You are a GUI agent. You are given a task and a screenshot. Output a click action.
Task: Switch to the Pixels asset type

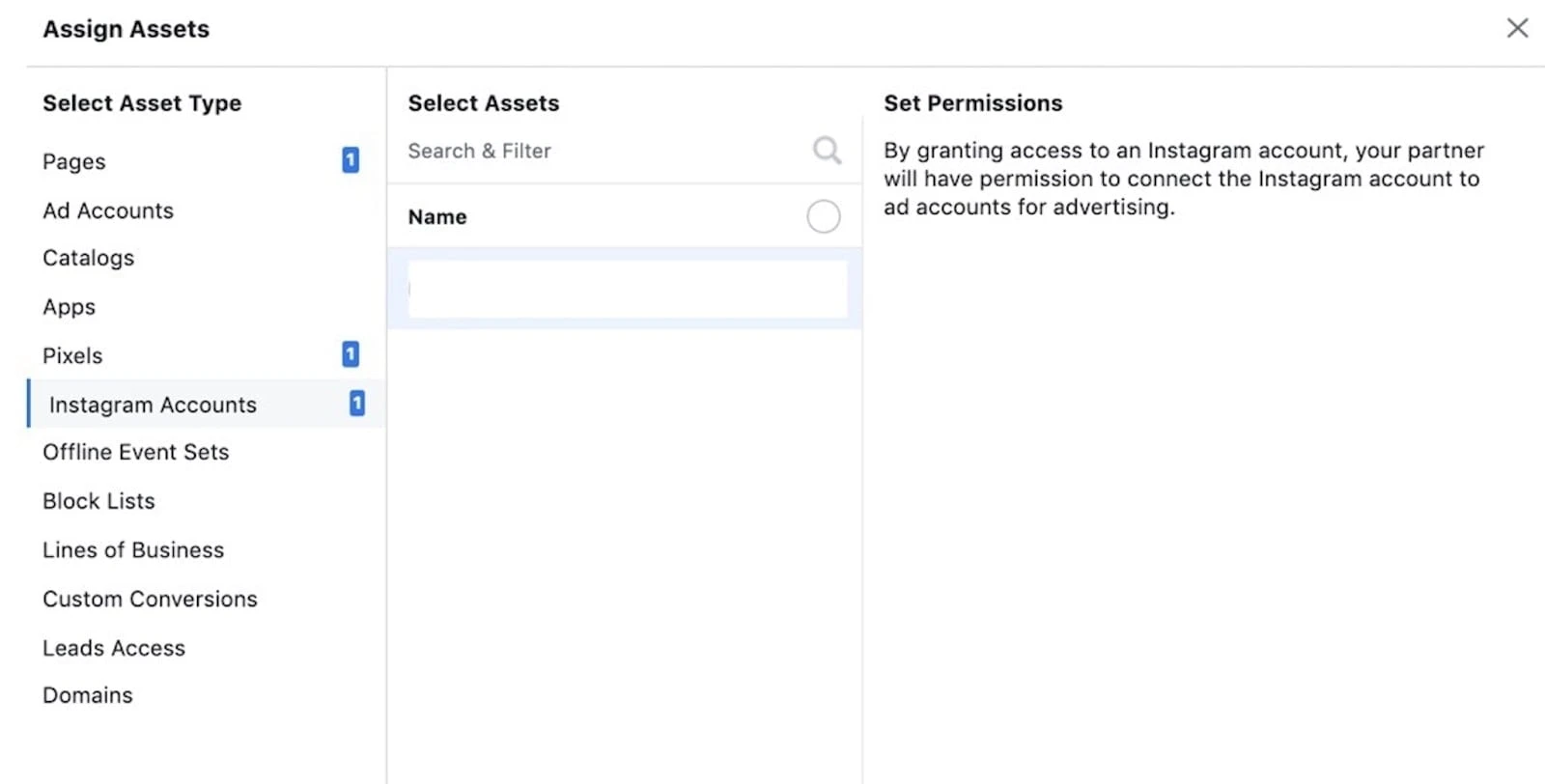(x=72, y=355)
